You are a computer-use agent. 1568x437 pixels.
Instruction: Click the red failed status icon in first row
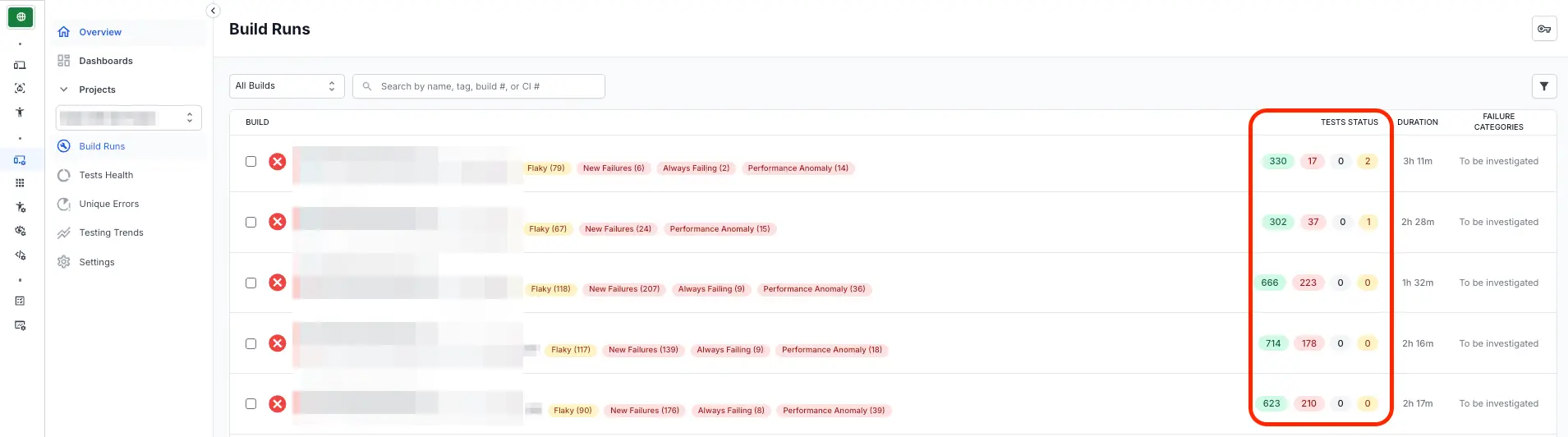[x=278, y=162]
